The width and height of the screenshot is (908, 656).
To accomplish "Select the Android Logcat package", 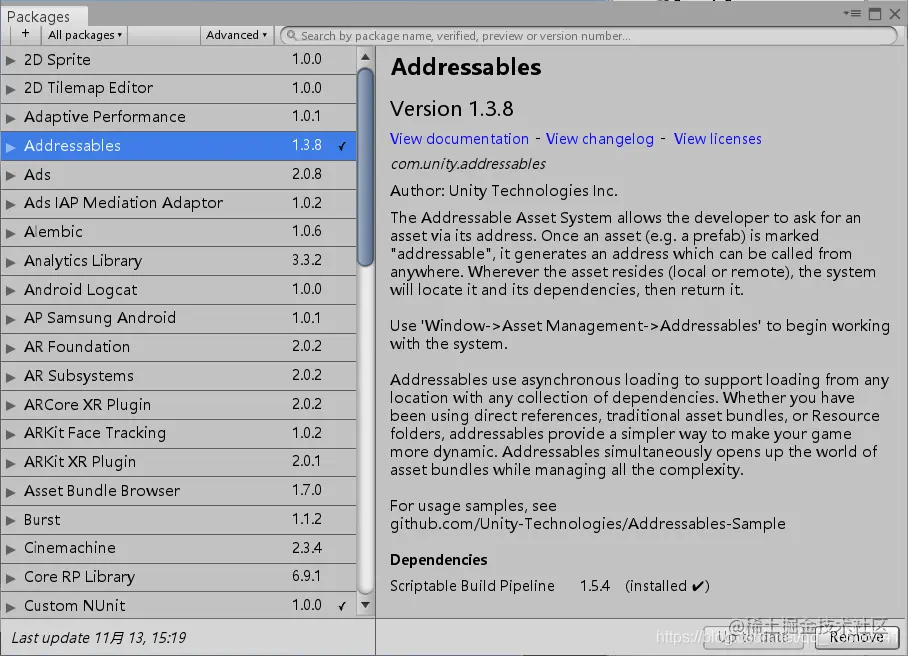I will (178, 289).
